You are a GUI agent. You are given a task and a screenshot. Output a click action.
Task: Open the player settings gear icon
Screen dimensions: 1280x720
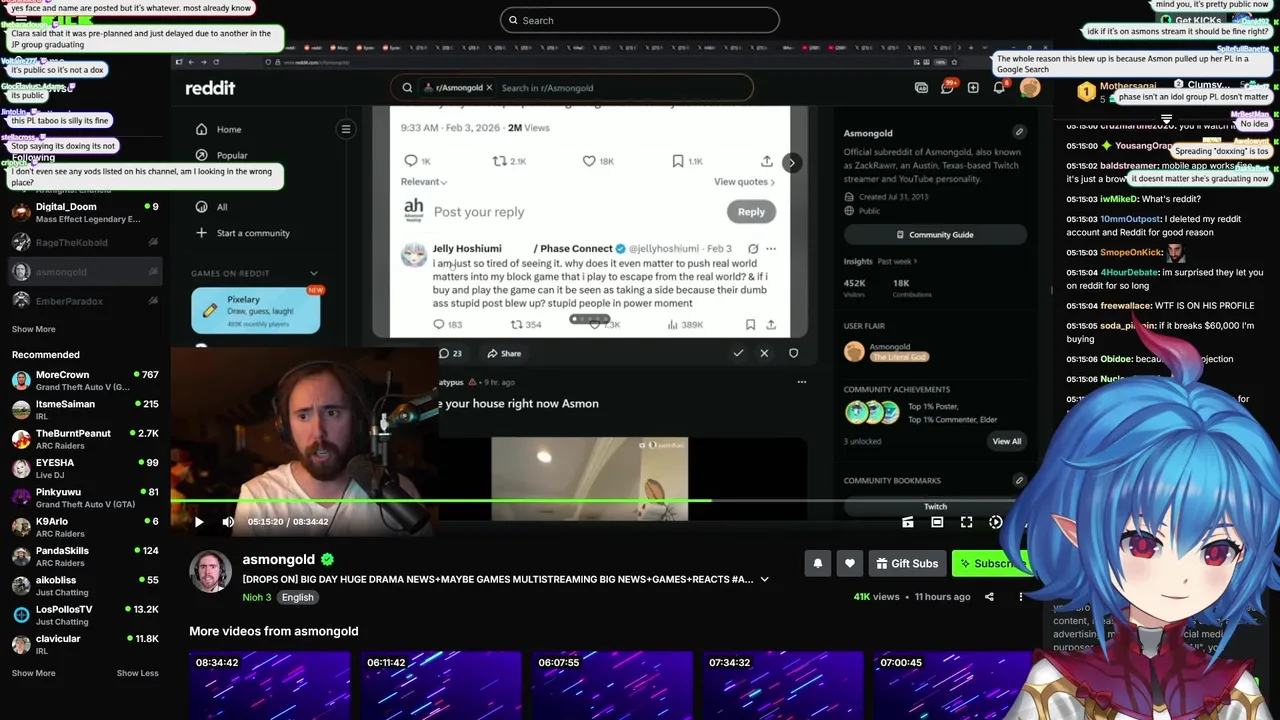996,522
